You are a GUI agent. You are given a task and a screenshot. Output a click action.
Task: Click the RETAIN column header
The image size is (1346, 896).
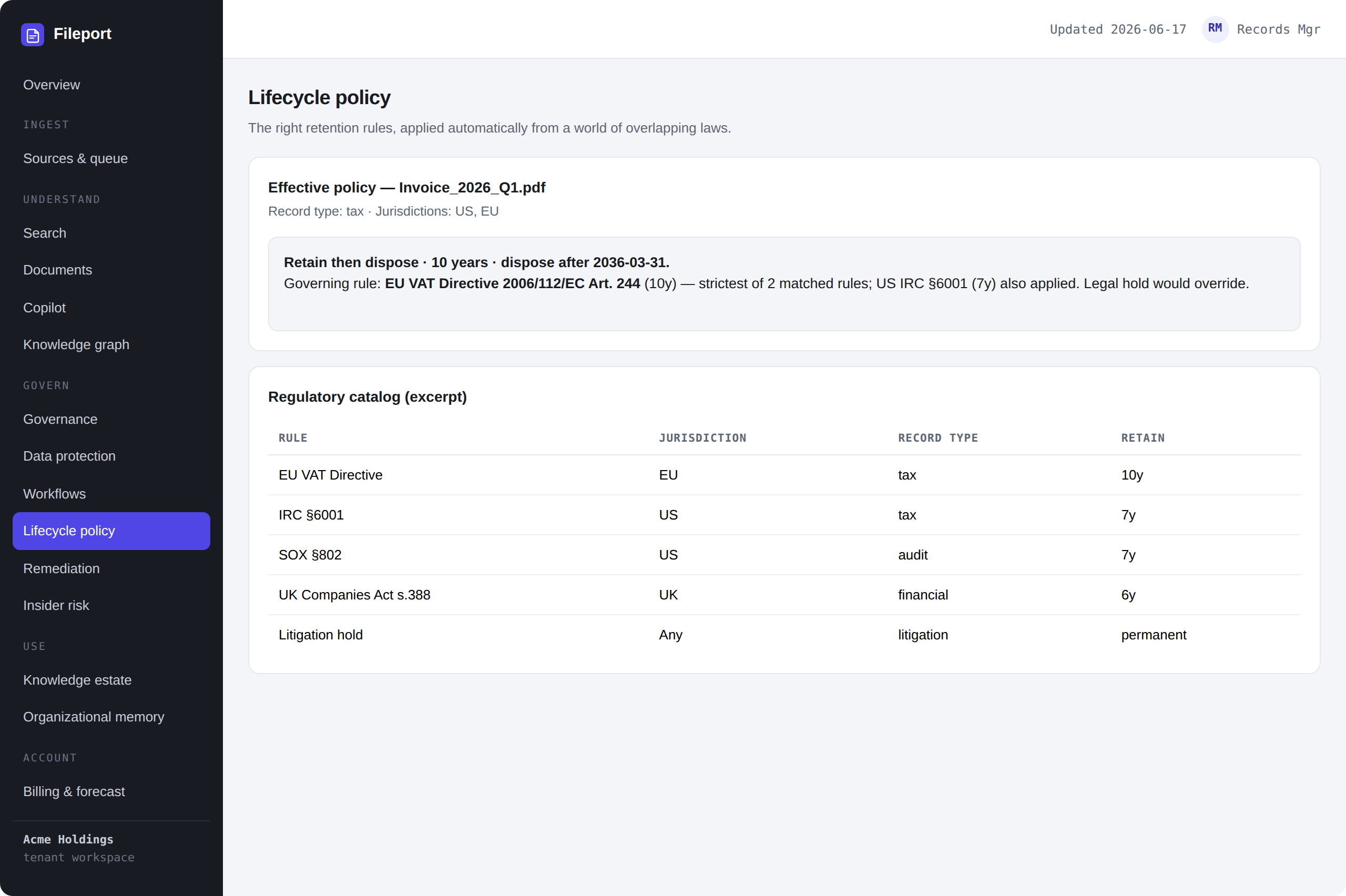[x=1143, y=437]
